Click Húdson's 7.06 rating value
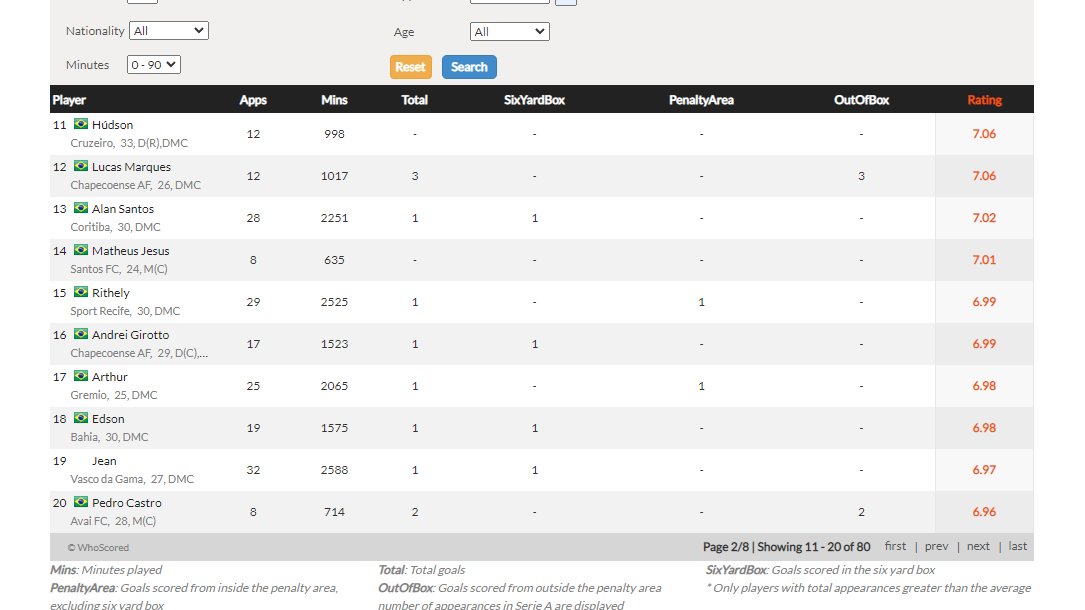 click(984, 133)
